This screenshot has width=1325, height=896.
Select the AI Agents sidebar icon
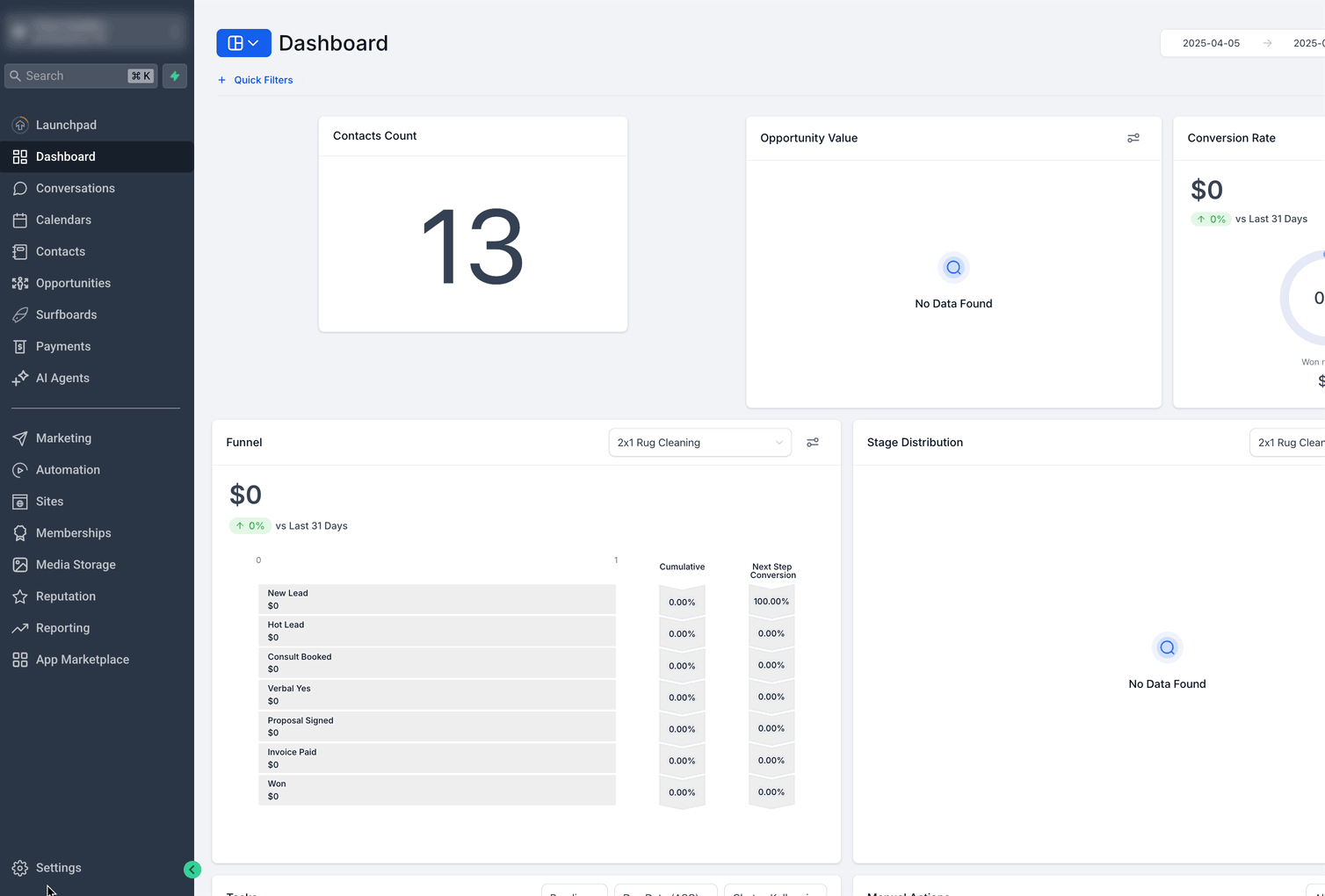20,378
